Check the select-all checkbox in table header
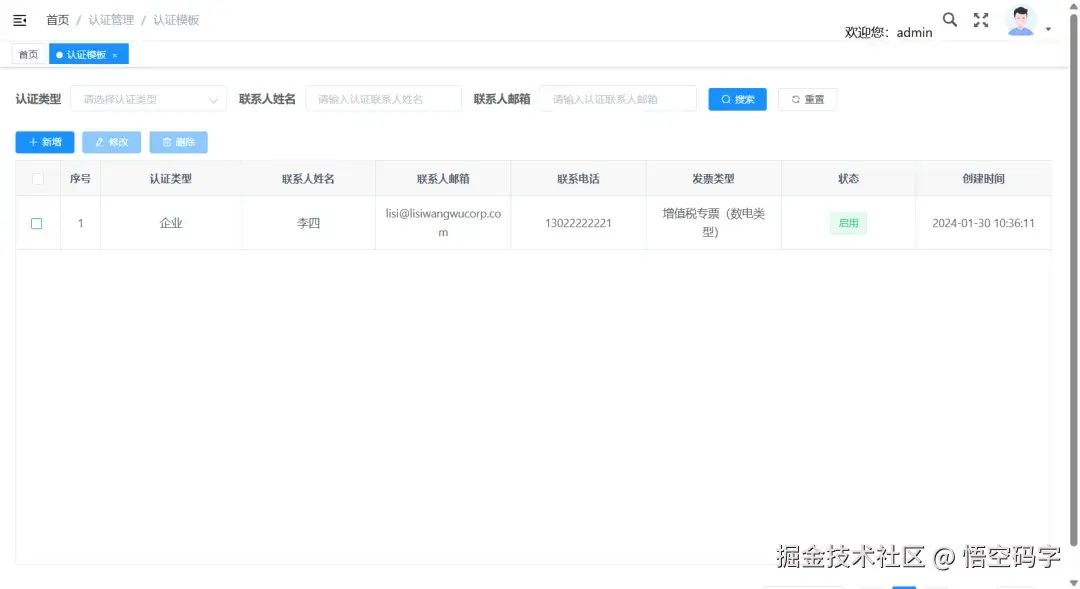The width and height of the screenshot is (1080, 589). [37, 177]
